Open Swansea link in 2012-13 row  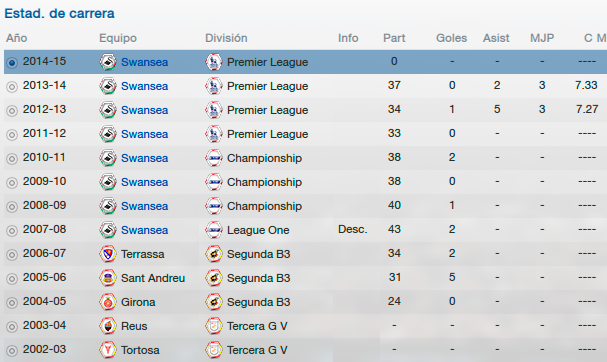point(144,110)
